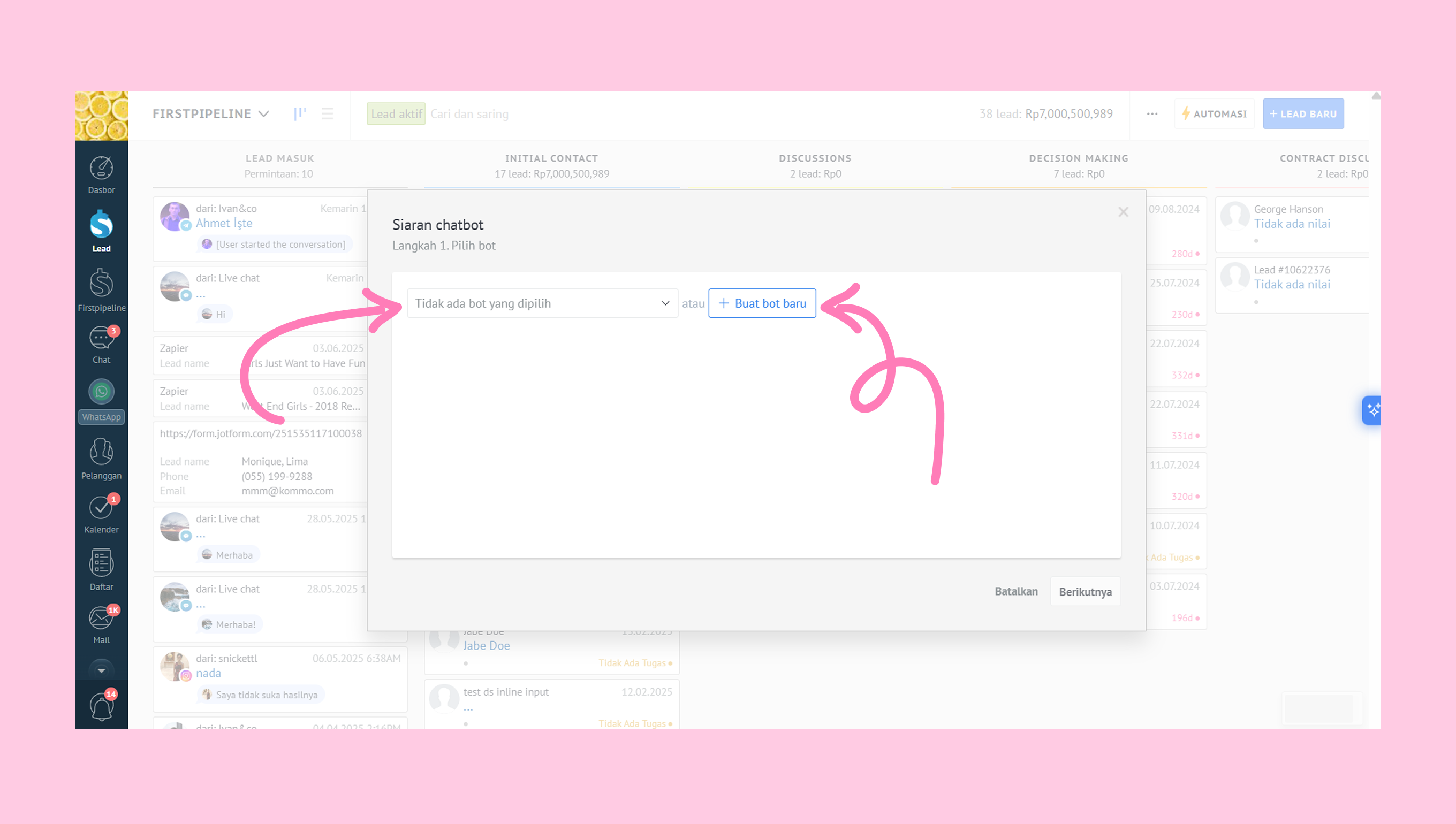Open the jotform.com lead link

pos(260,433)
